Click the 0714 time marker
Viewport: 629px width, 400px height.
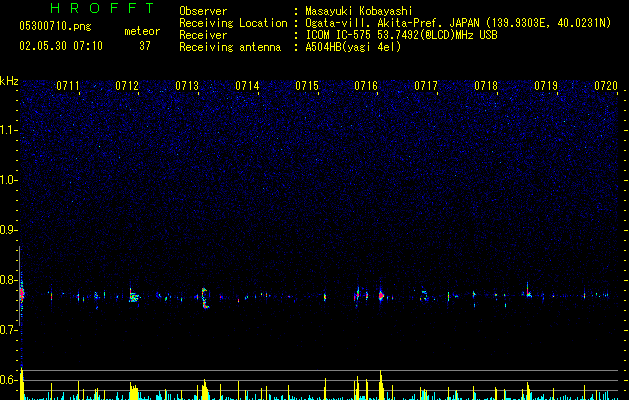coord(247,86)
